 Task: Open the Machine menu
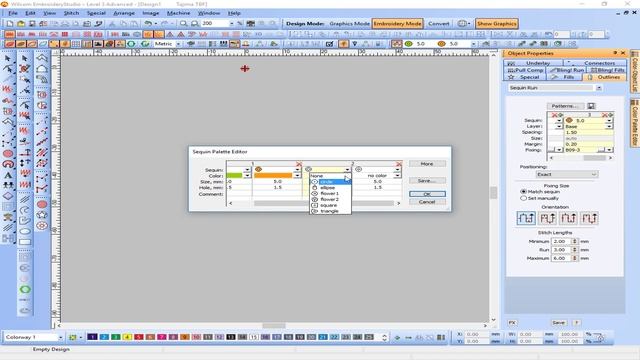[178, 13]
